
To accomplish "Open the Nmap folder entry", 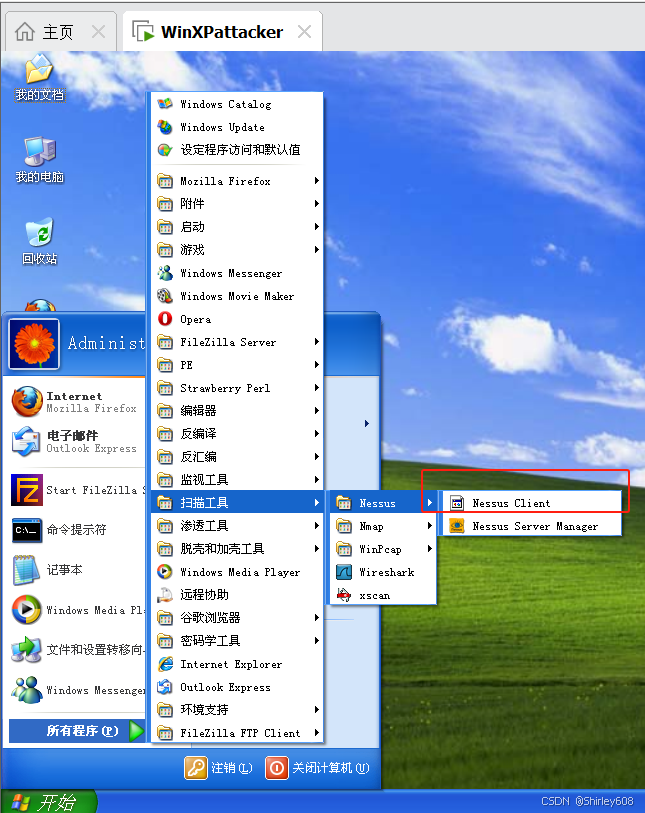I will [383, 526].
